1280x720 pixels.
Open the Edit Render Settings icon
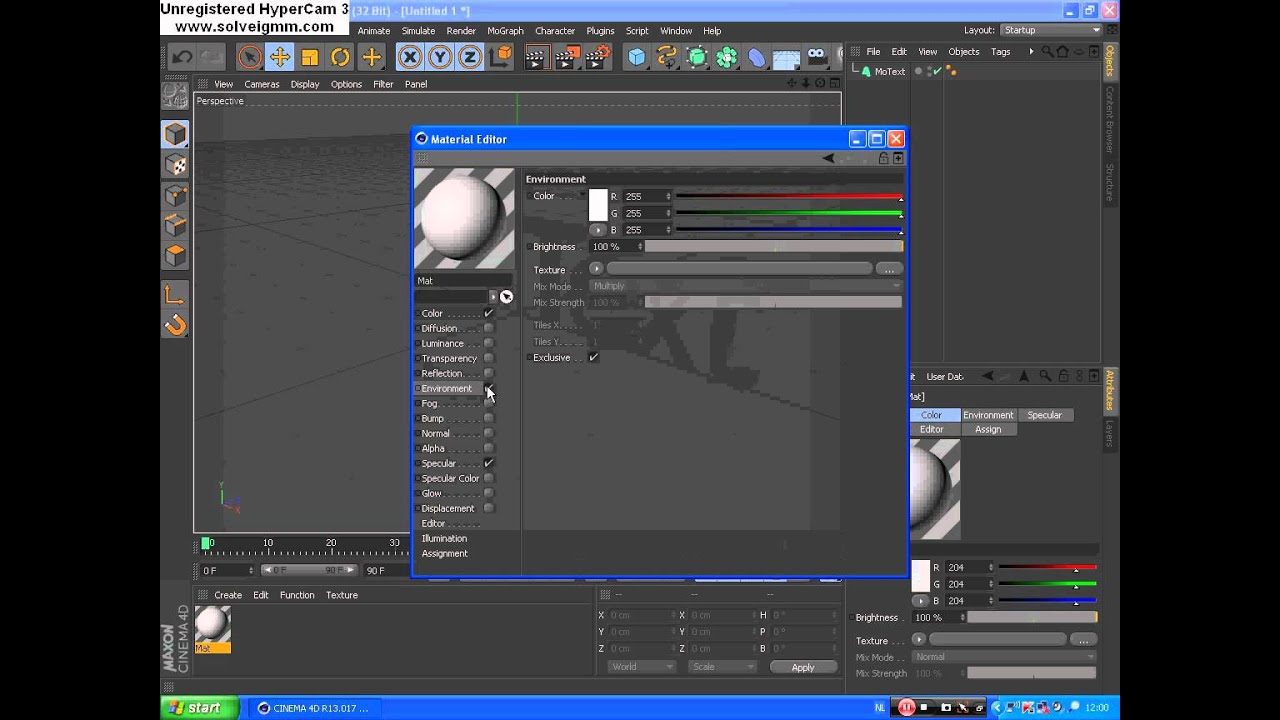point(597,57)
